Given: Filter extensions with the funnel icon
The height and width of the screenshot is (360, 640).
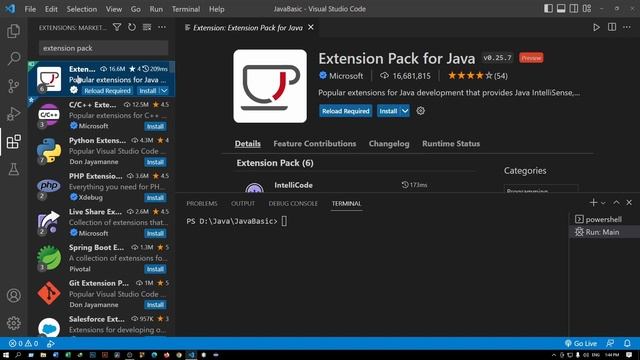Looking at the screenshot, I should (x=117, y=27).
